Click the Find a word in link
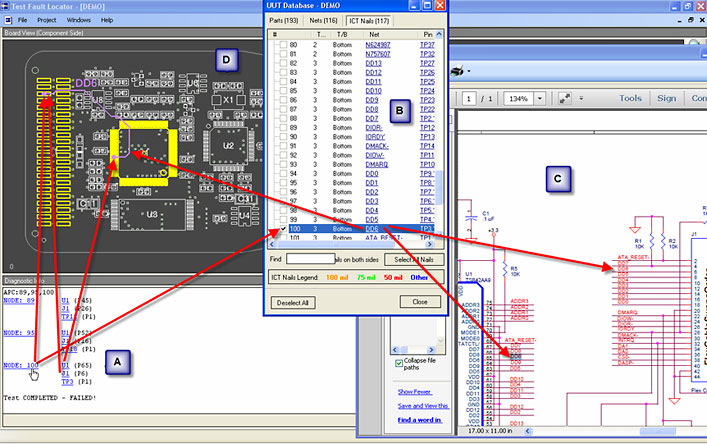Image resolution: width=707 pixels, height=444 pixels. click(419, 420)
